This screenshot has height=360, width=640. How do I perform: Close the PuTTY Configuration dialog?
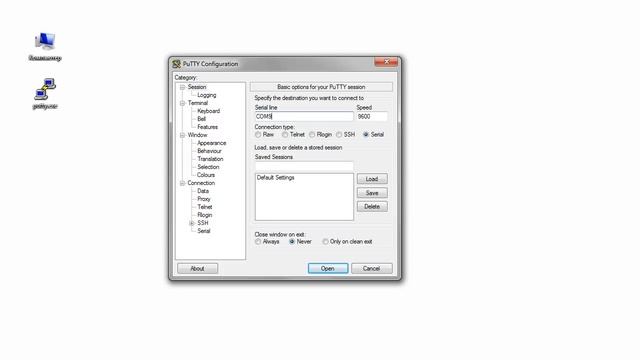(x=386, y=62)
